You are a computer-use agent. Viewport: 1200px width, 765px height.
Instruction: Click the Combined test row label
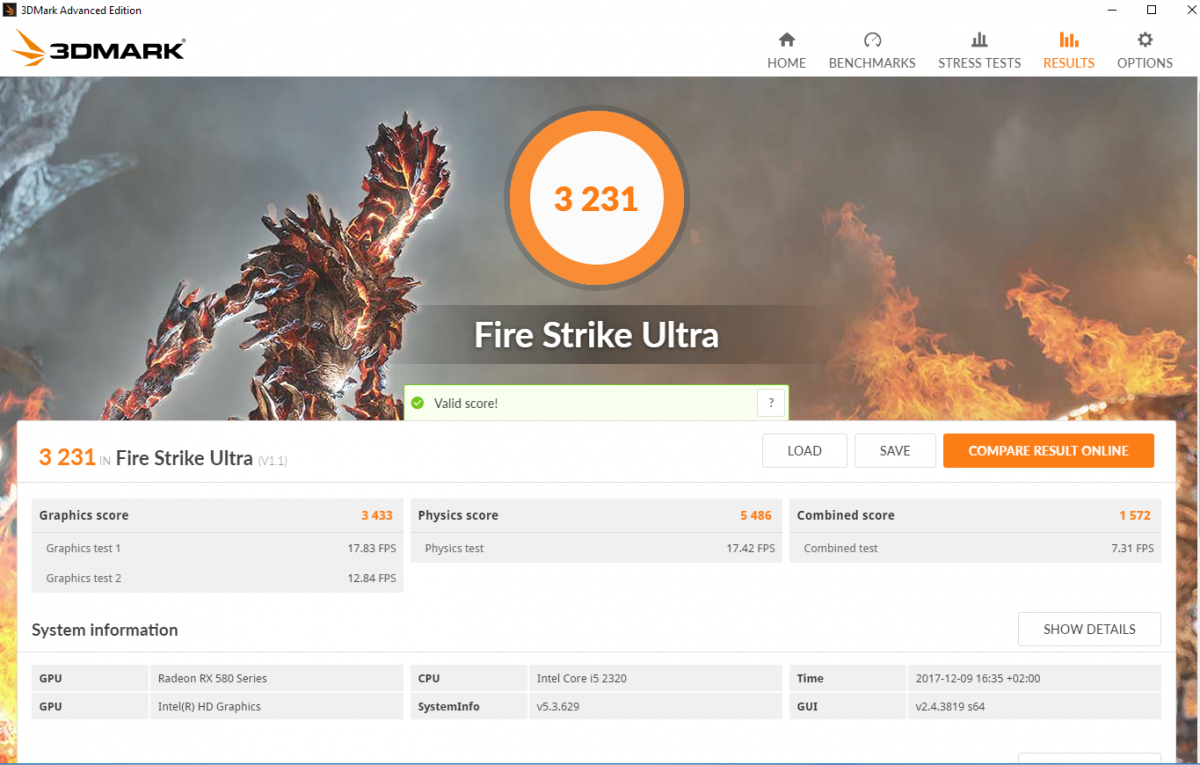coord(841,548)
